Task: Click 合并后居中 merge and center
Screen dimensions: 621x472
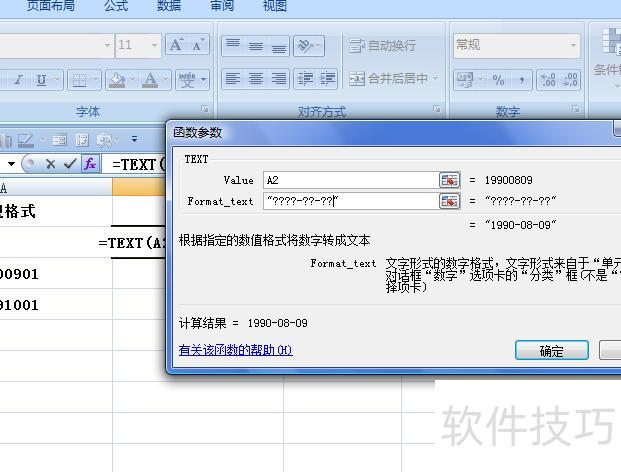Action: [x=388, y=78]
